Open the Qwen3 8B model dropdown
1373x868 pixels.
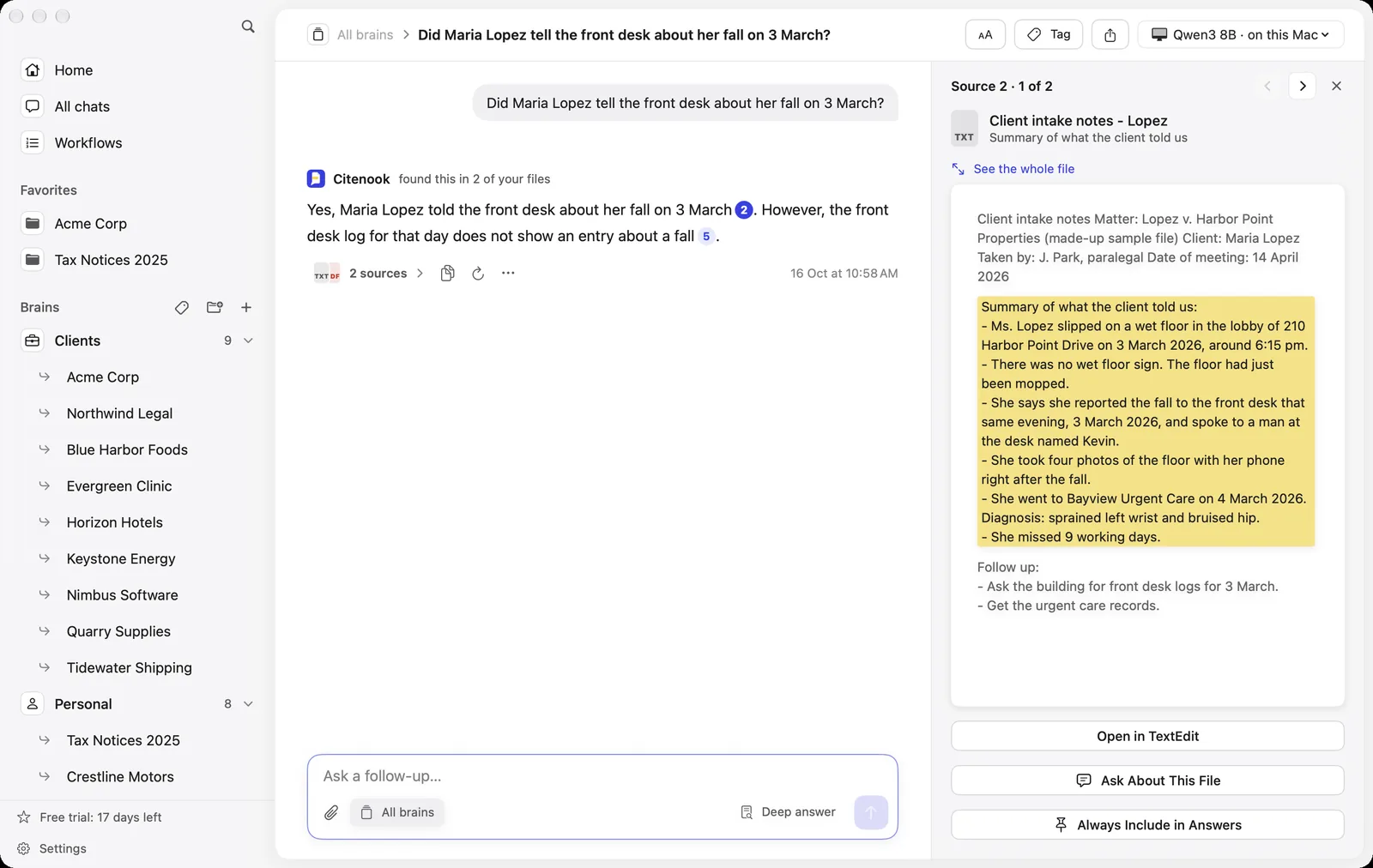(x=1241, y=35)
